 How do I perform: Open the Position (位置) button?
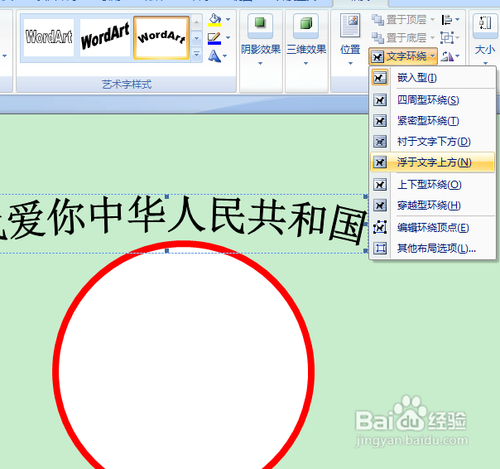350,39
